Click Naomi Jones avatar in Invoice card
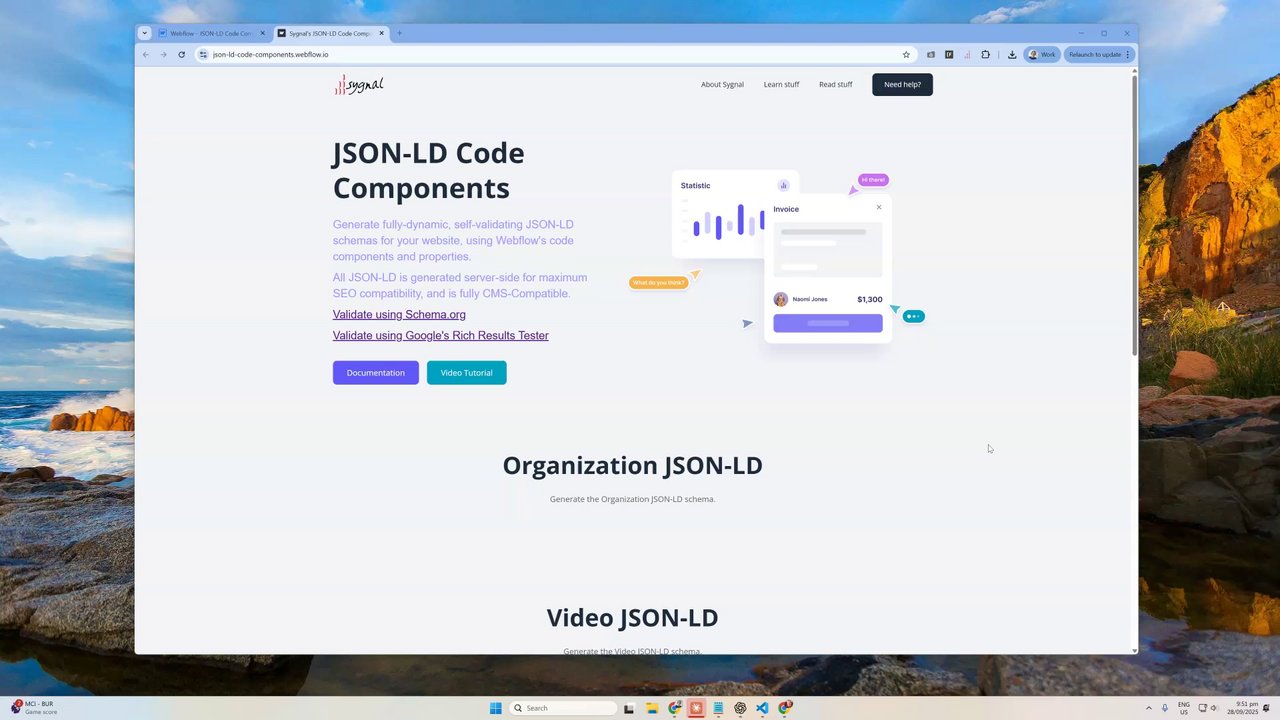This screenshot has width=1280, height=720. (x=781, y=299)
